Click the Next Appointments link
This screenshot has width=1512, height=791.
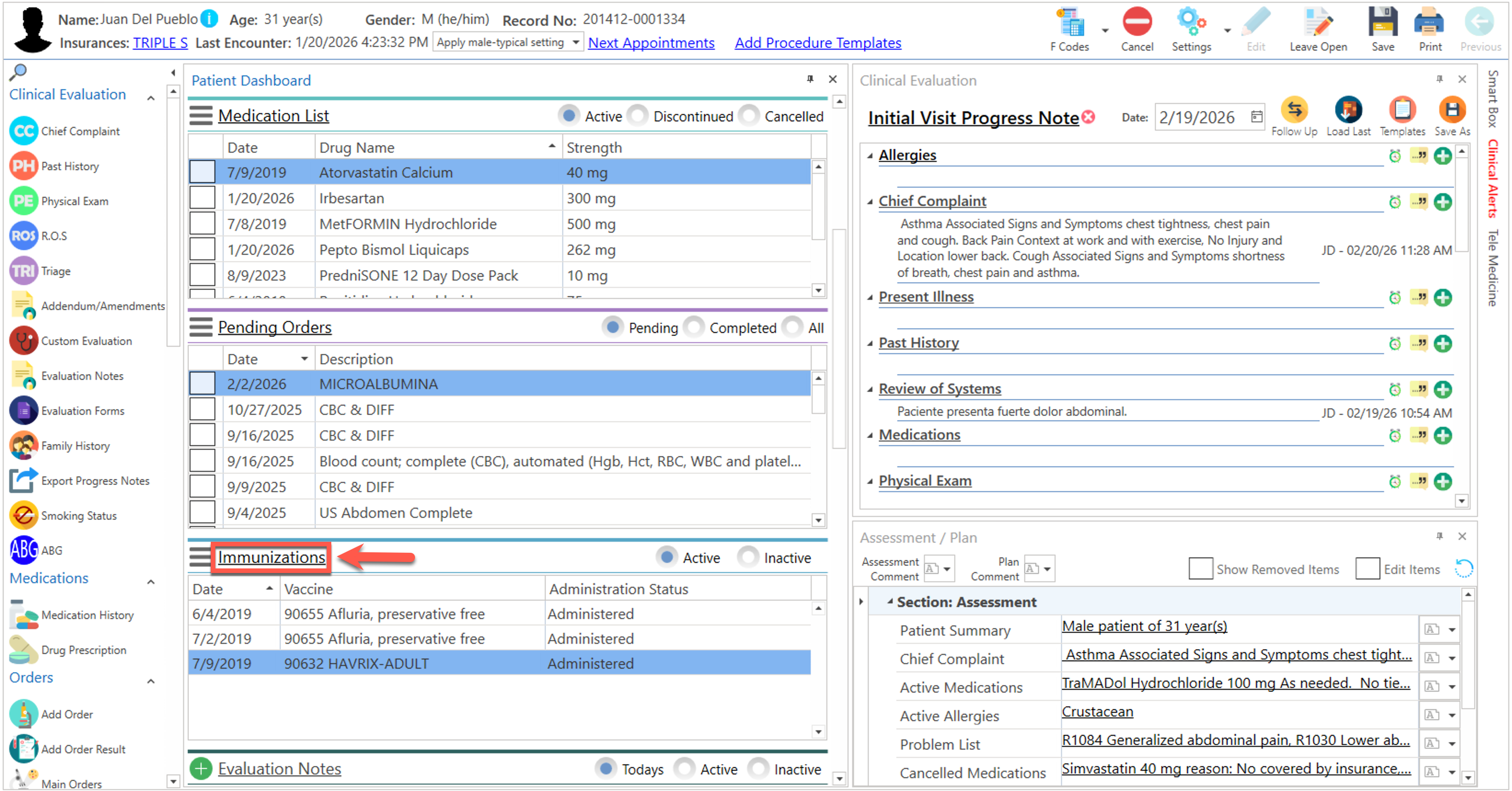[x=651, y=43]
